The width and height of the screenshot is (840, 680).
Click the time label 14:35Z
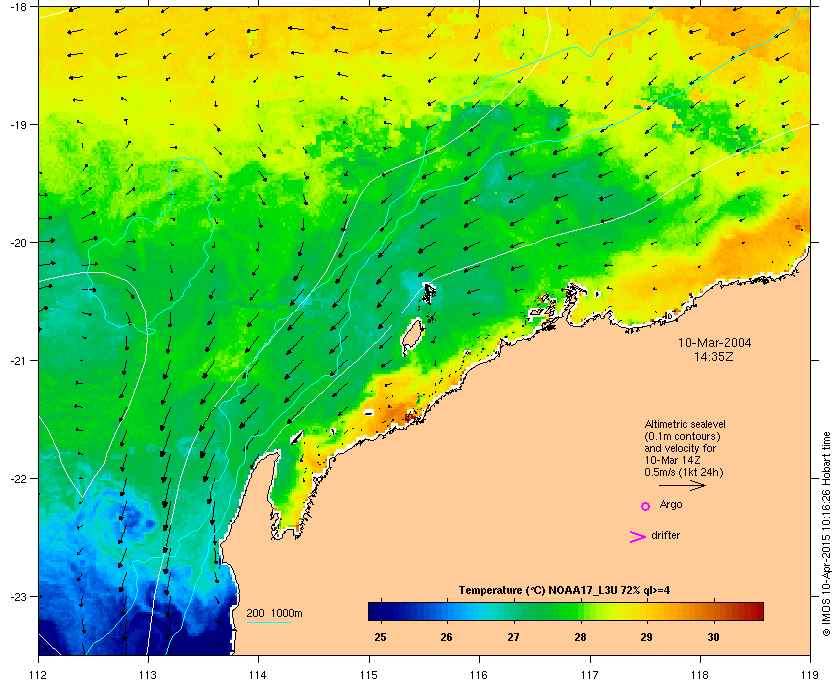coord(714,356)
